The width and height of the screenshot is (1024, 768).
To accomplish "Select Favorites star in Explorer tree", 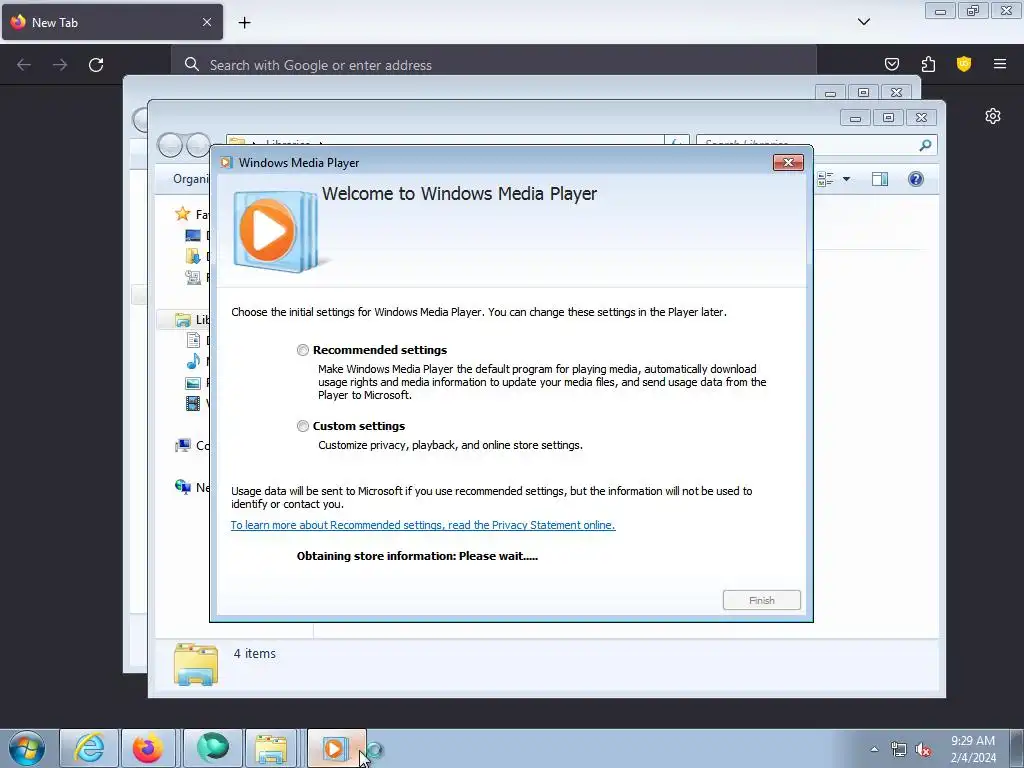I will tap(182, 214).
